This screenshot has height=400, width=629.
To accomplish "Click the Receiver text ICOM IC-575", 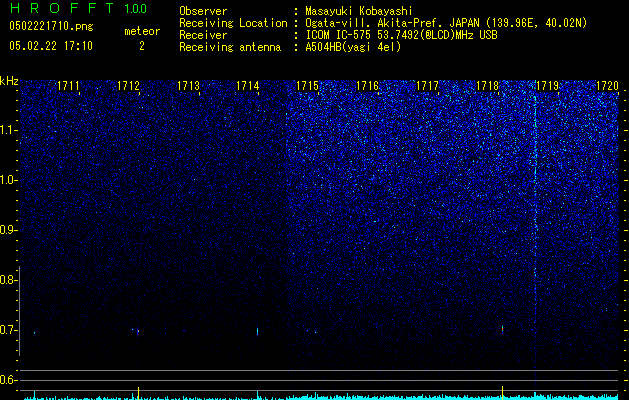I will (339, 35).
